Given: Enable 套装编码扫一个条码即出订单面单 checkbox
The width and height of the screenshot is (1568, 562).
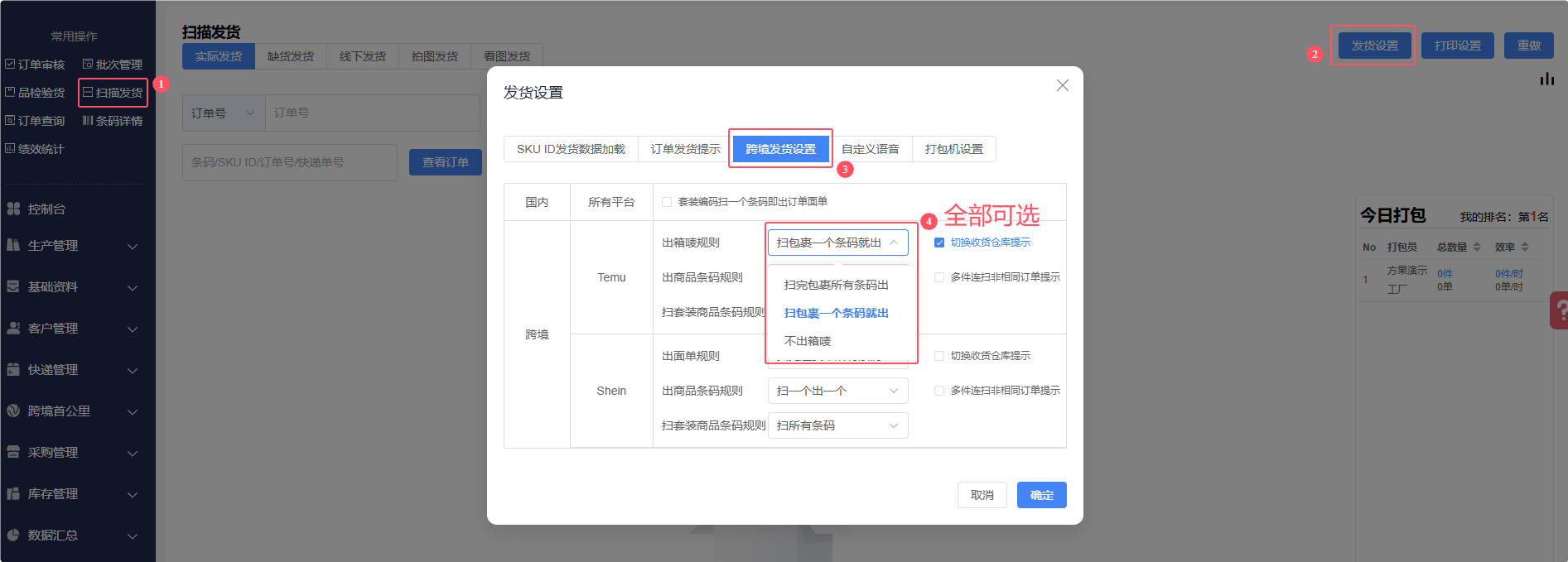Looking at the screenshot, I should point(667,202).
